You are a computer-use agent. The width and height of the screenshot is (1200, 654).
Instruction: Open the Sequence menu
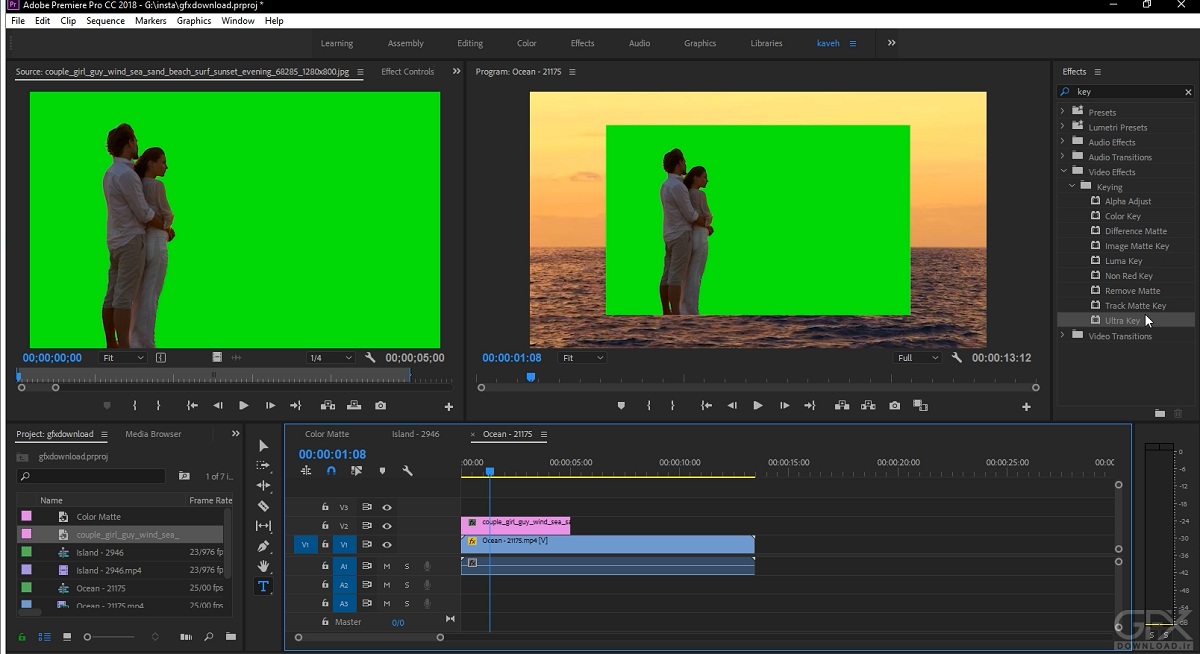105,20
